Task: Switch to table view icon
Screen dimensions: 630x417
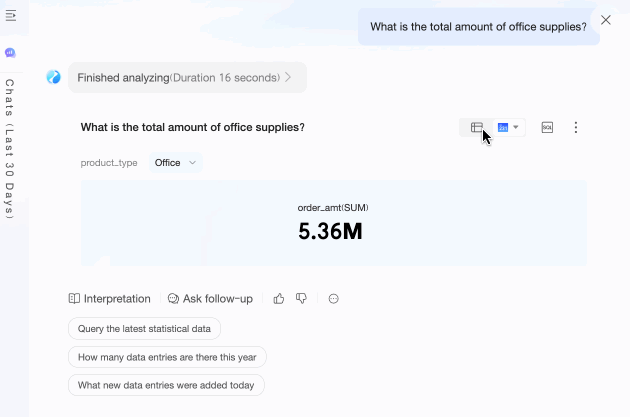Action: click(477, 128)
